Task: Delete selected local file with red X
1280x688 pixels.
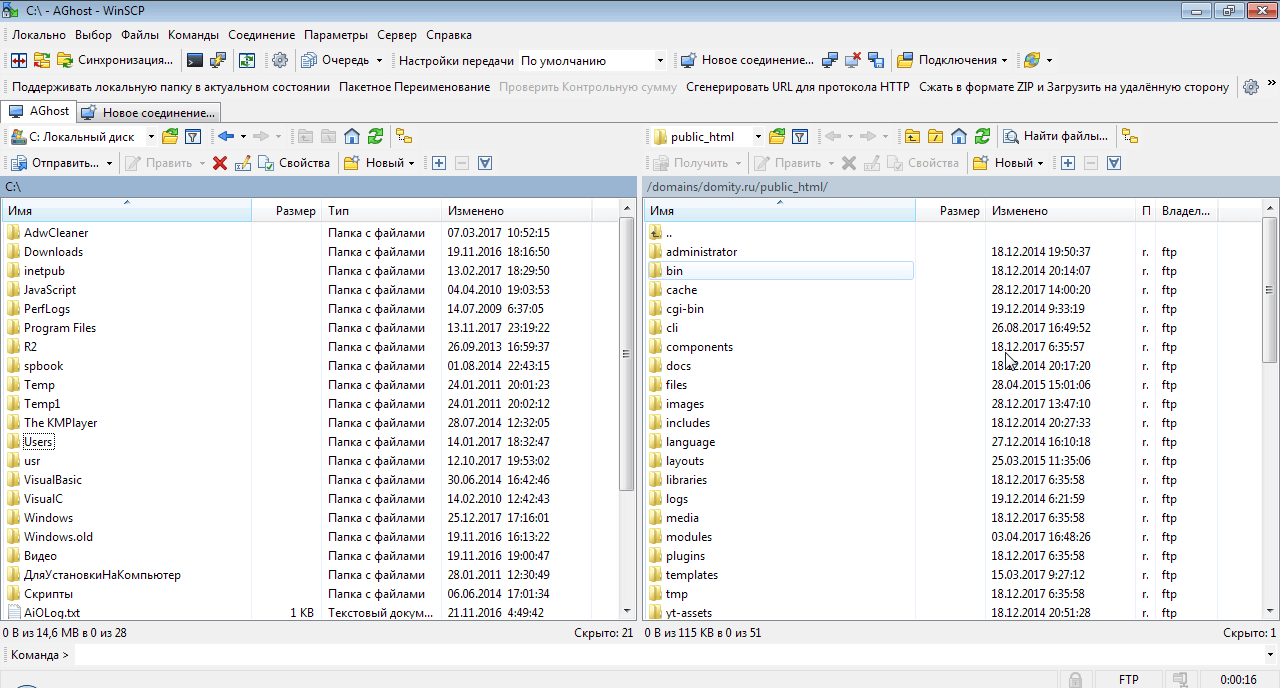Action: [x=220, y=163]
